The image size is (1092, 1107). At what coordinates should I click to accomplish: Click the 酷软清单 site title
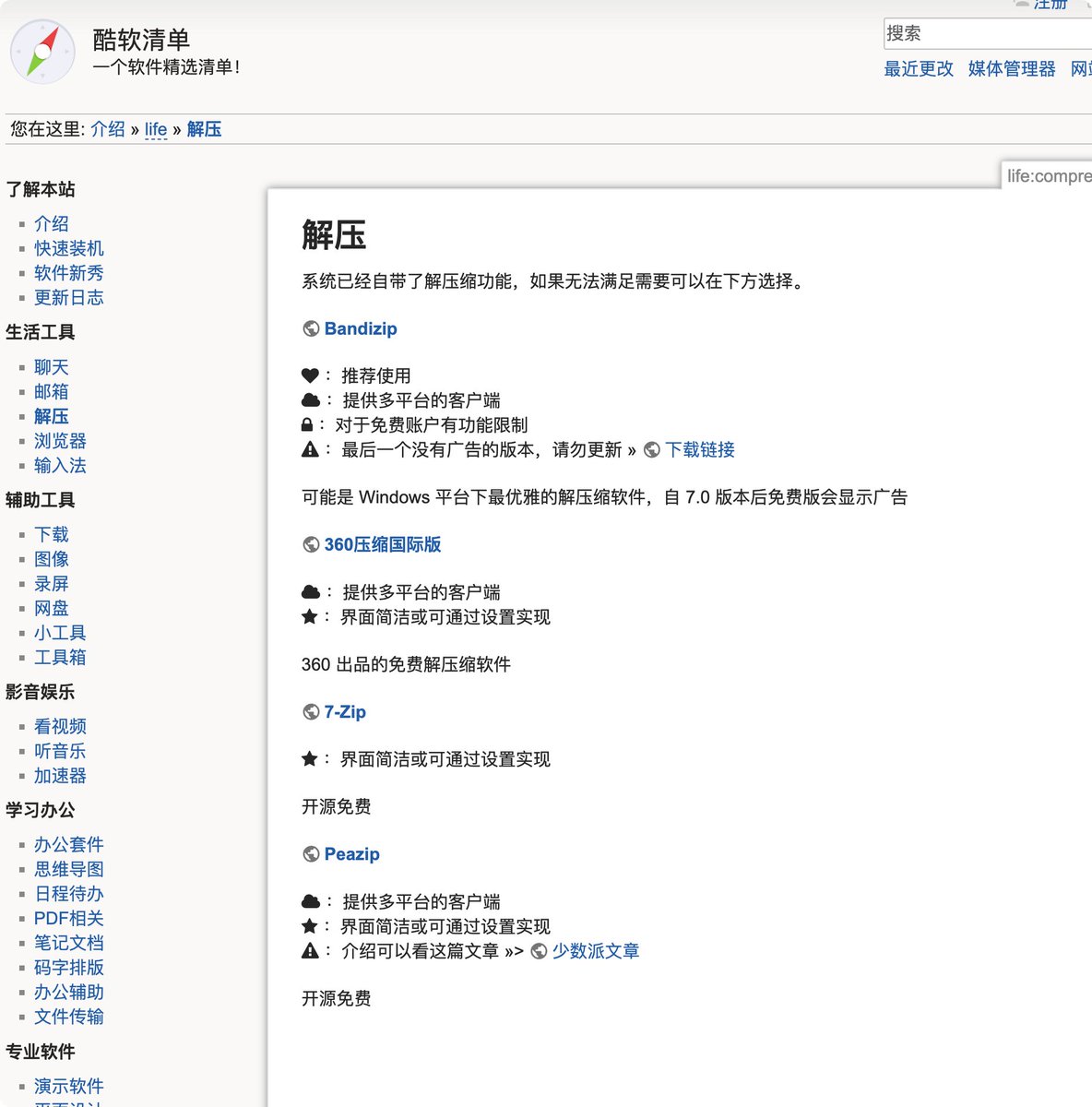click(141, 40)
